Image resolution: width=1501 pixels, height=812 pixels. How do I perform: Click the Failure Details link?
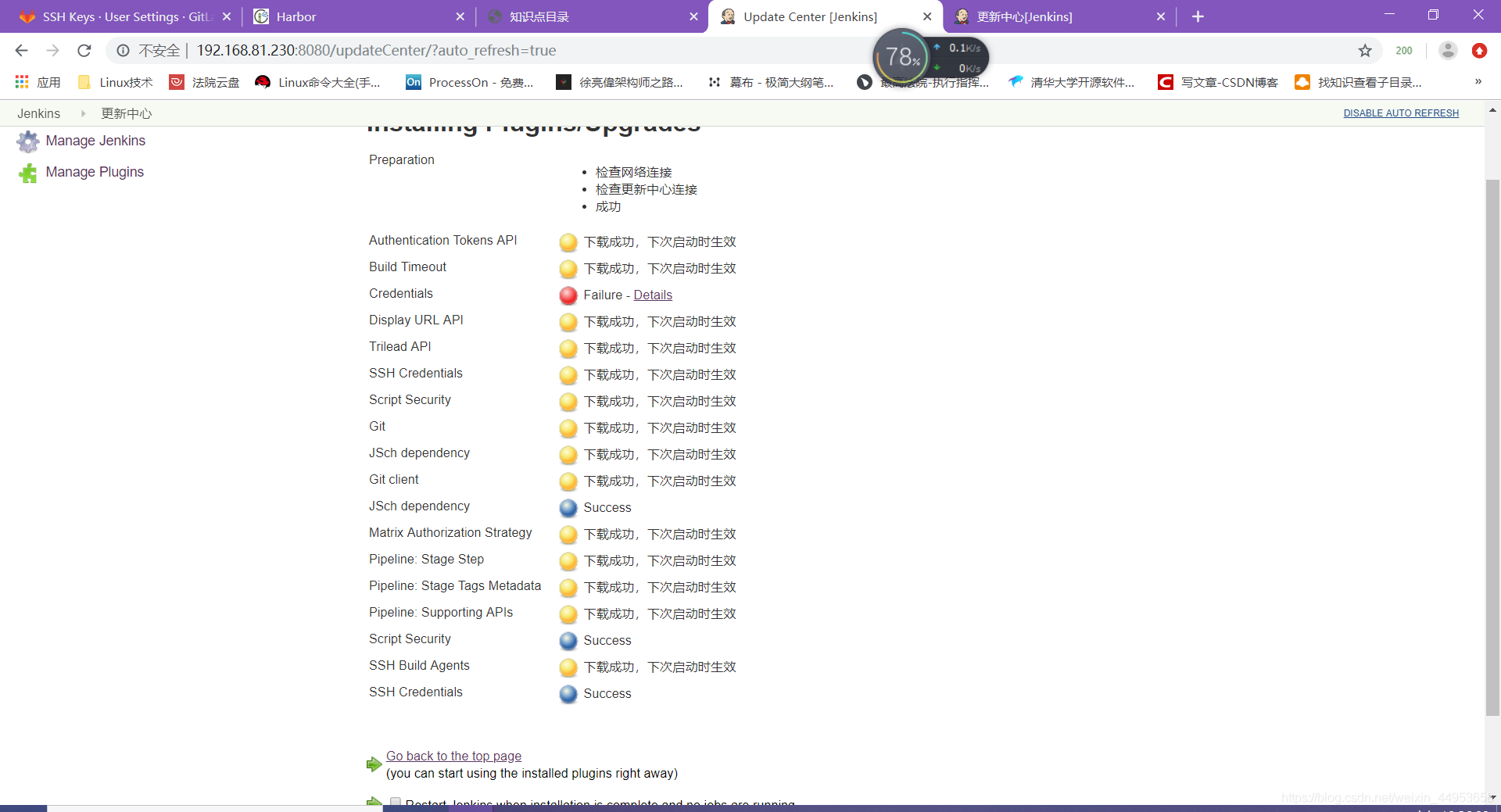click(653, 295)
